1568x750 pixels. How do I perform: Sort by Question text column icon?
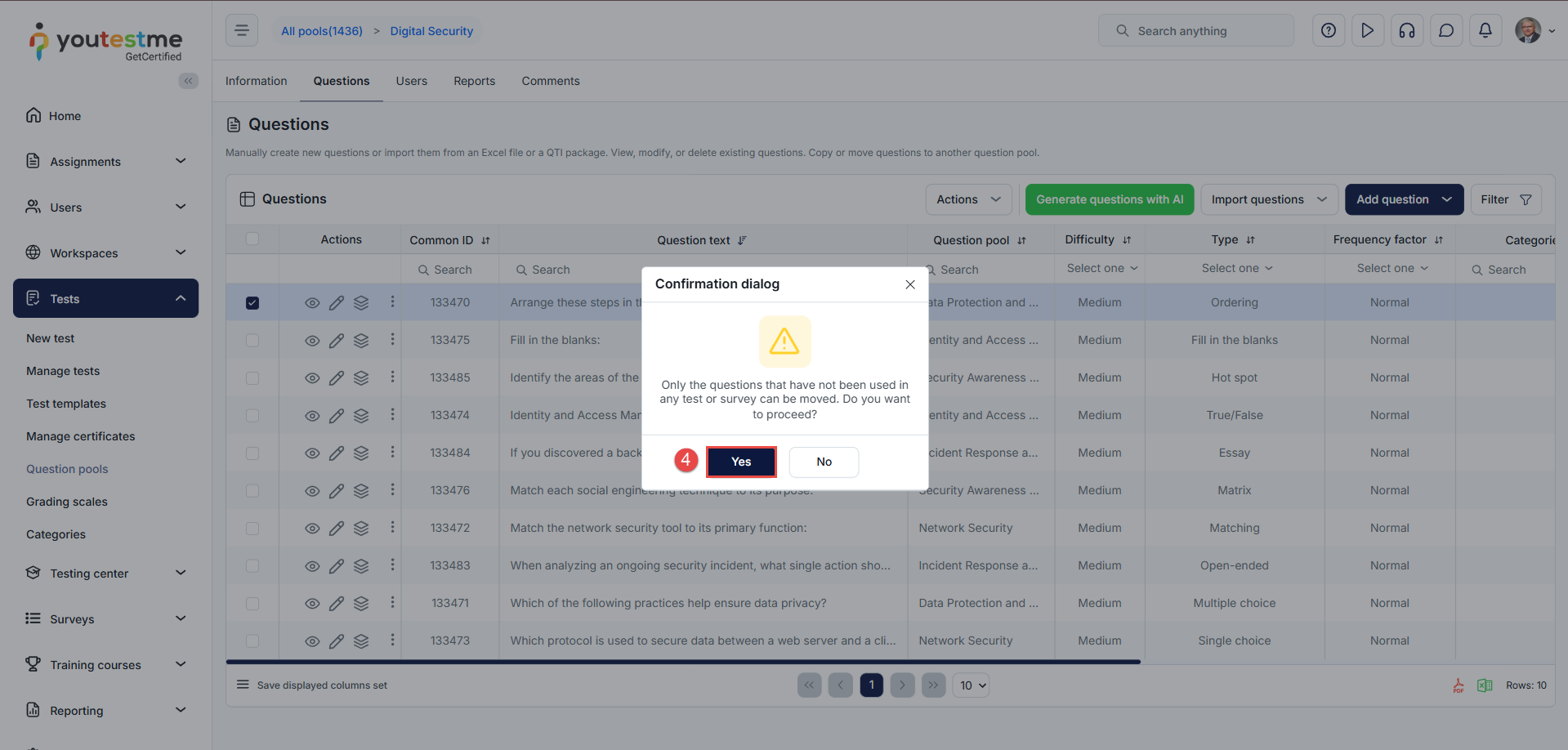click(x=742, y=240)
